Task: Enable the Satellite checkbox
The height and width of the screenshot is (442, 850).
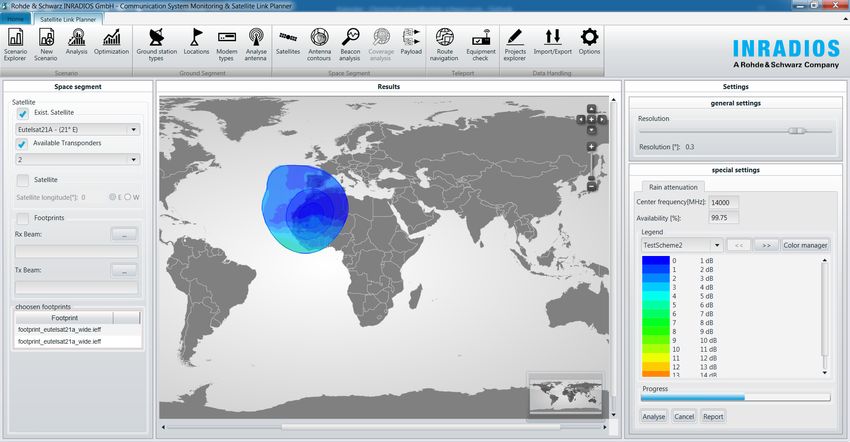Action: pos(22,180)
